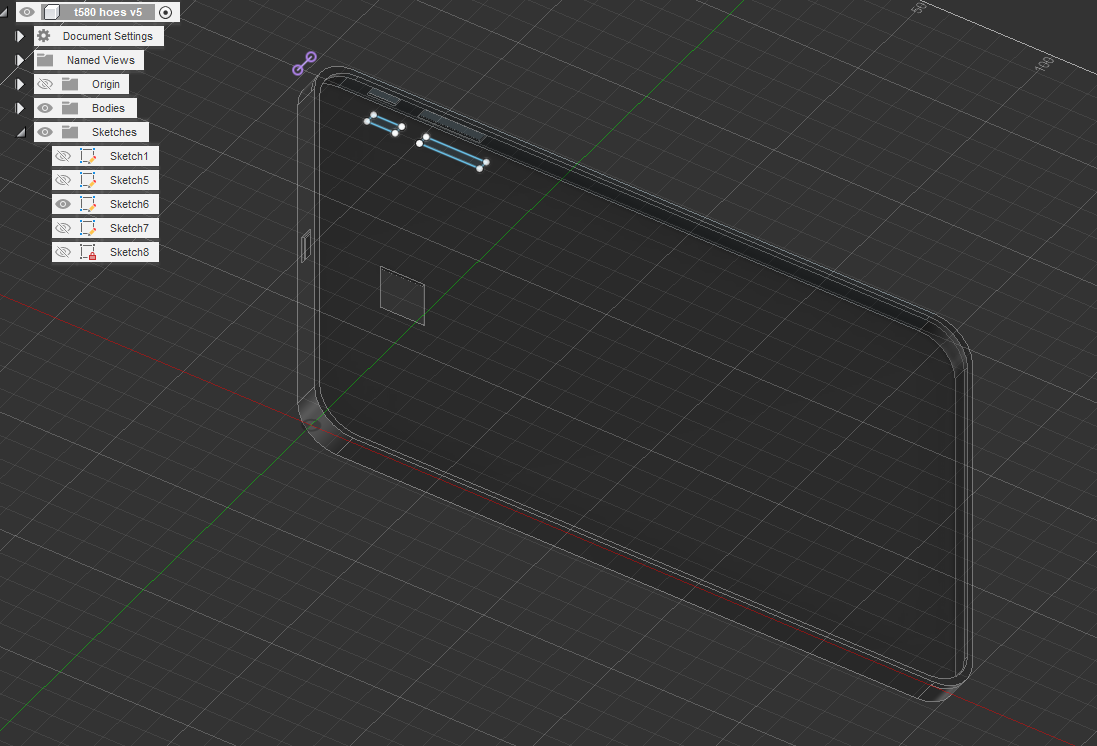Click the Document Settings gear icon
Screen dimensions: 1097x746
pos(44,36)
